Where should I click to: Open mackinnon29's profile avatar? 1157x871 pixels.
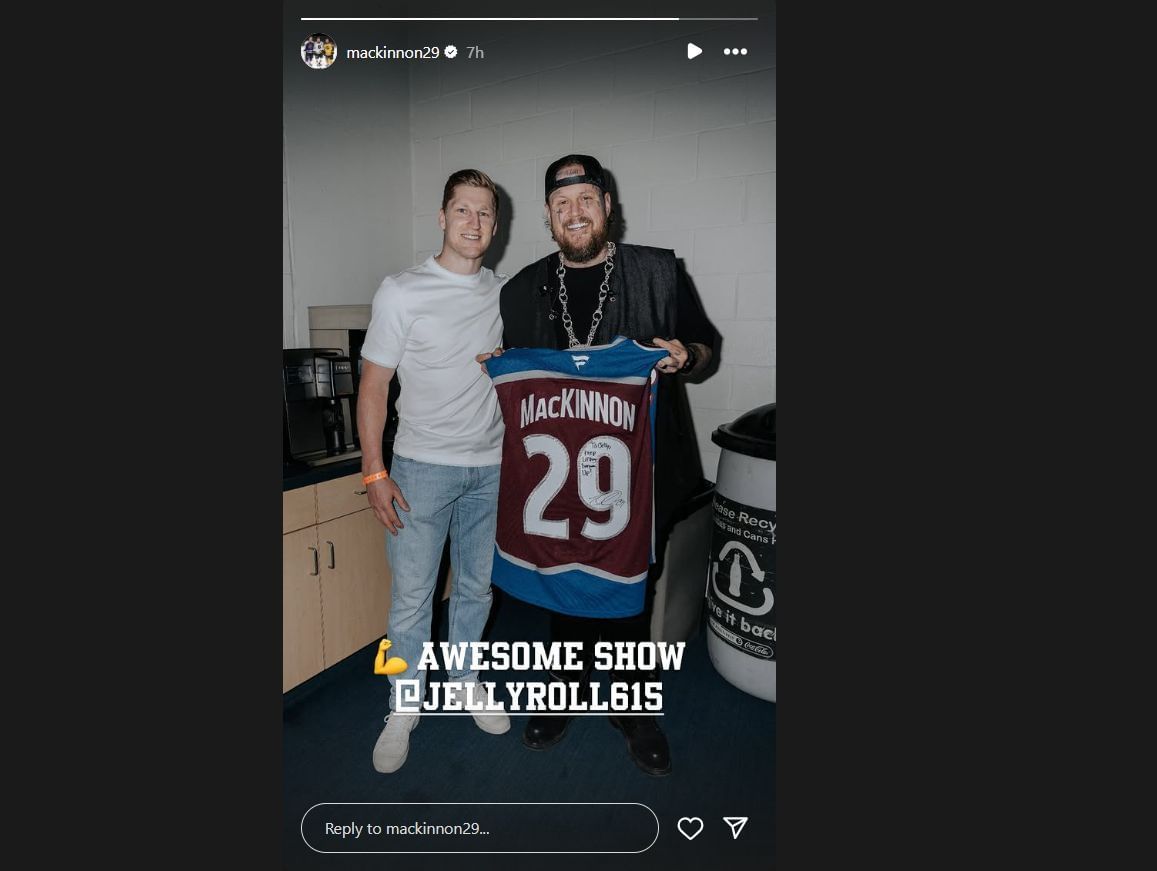[319, 51]
